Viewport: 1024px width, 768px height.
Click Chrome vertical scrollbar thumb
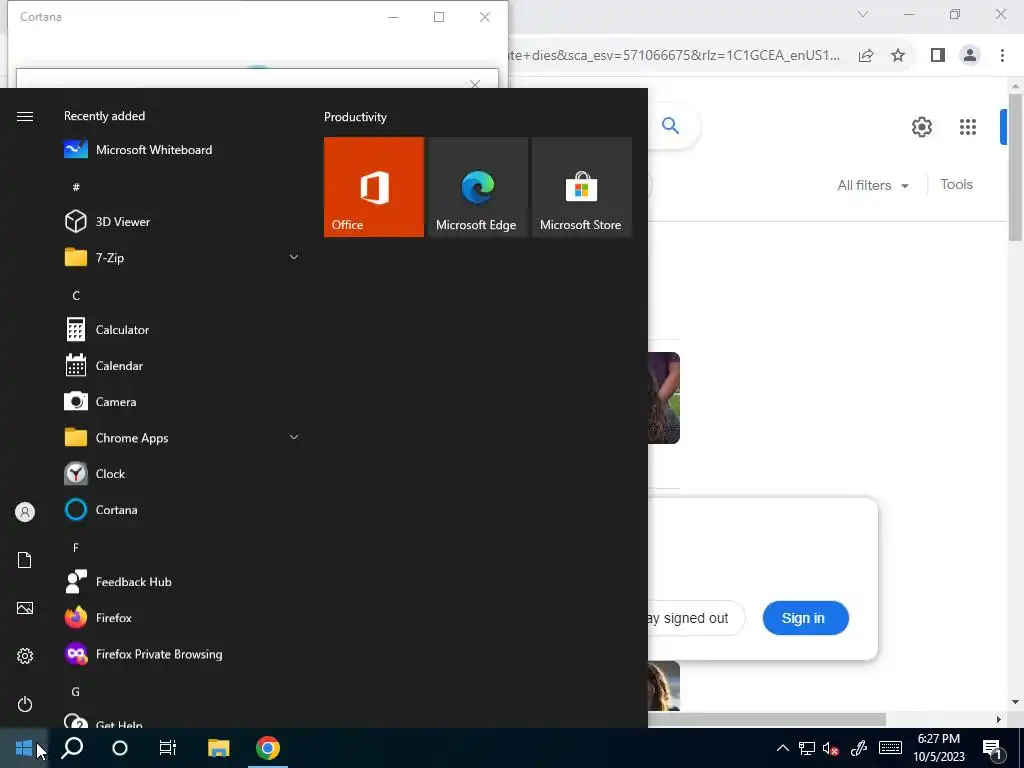[1015, 167]
